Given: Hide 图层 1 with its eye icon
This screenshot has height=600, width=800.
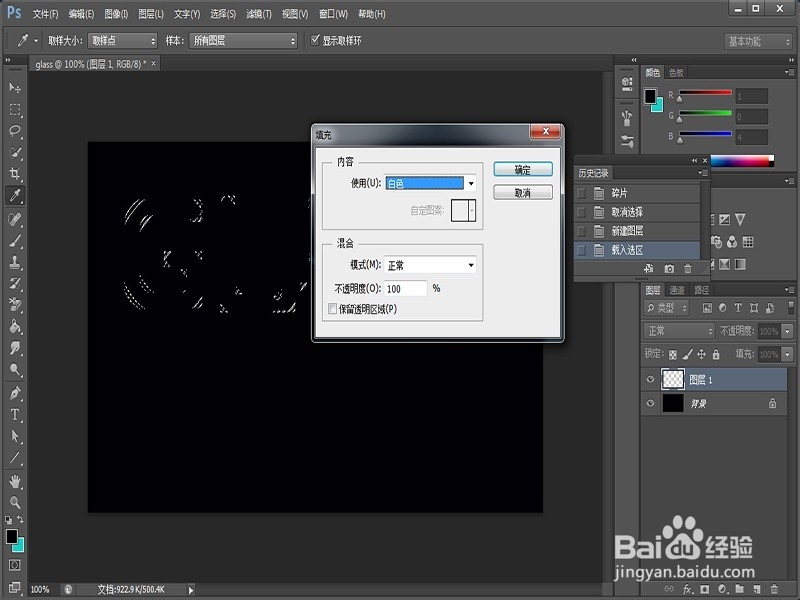Looking at the screenshot, I should pyautogui.click(x=650, y=379).
